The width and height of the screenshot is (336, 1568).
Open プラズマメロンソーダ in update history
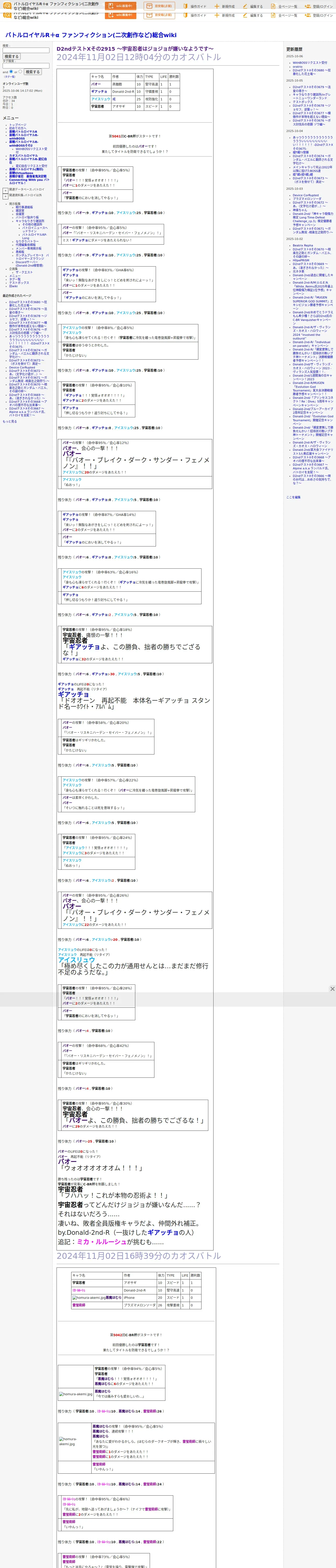click(x=307, y=199)
